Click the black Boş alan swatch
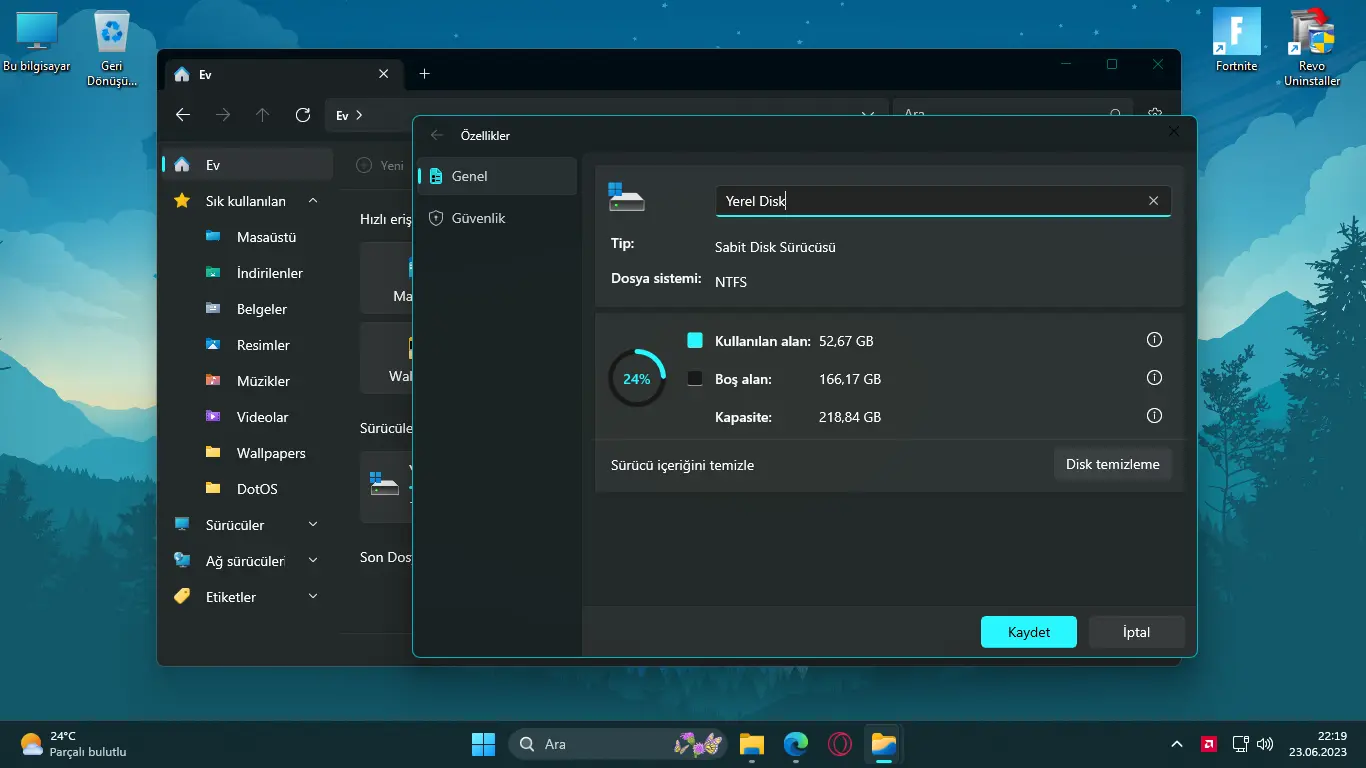 click(x=695, y=379)
